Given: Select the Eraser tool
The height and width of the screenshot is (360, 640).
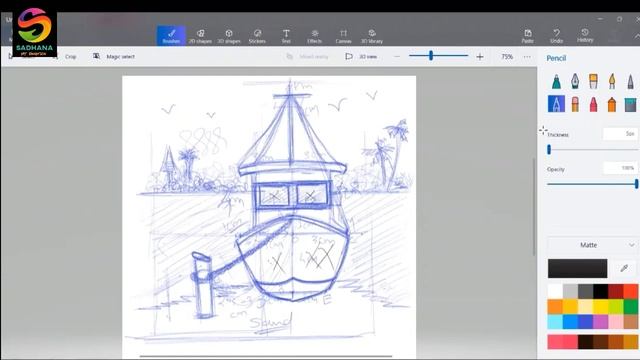Looking at the screenshot, I should (x=575, y=104).
